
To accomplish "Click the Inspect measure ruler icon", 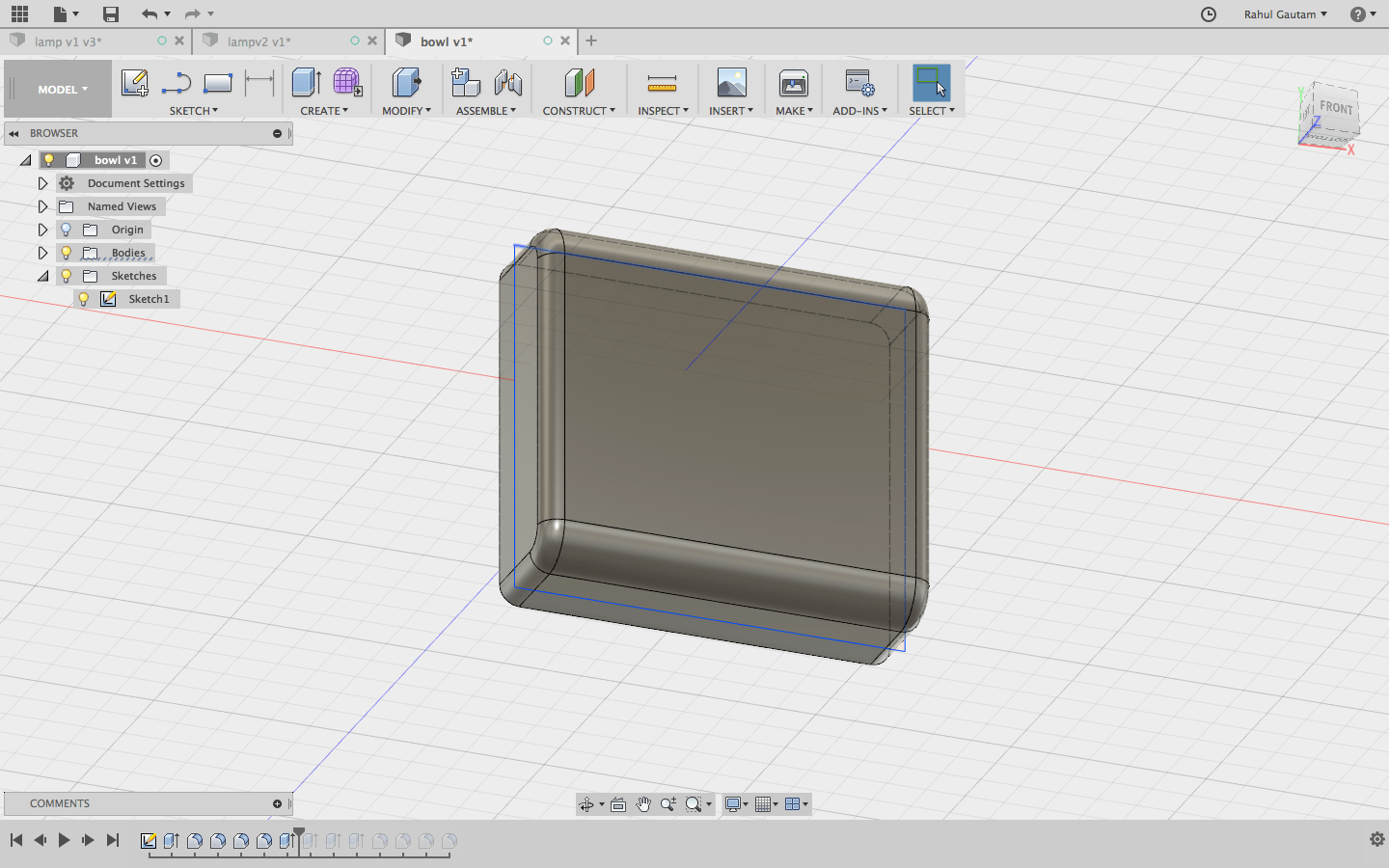I will click(x=662, y=84).
